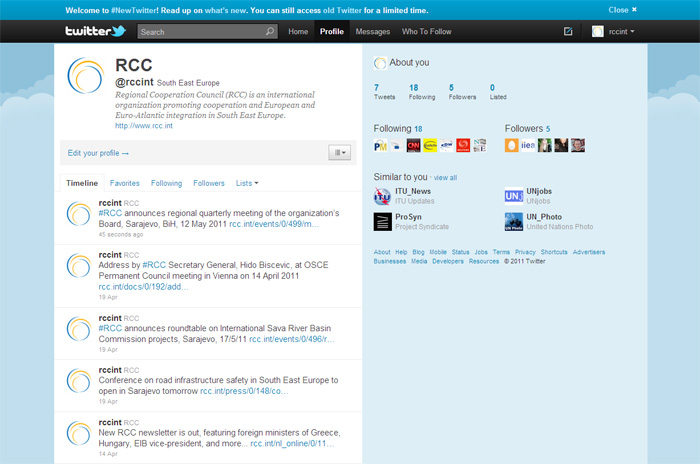Click the Twitter logo
Viewport: 700px width, 464px height.
(96, 31)
